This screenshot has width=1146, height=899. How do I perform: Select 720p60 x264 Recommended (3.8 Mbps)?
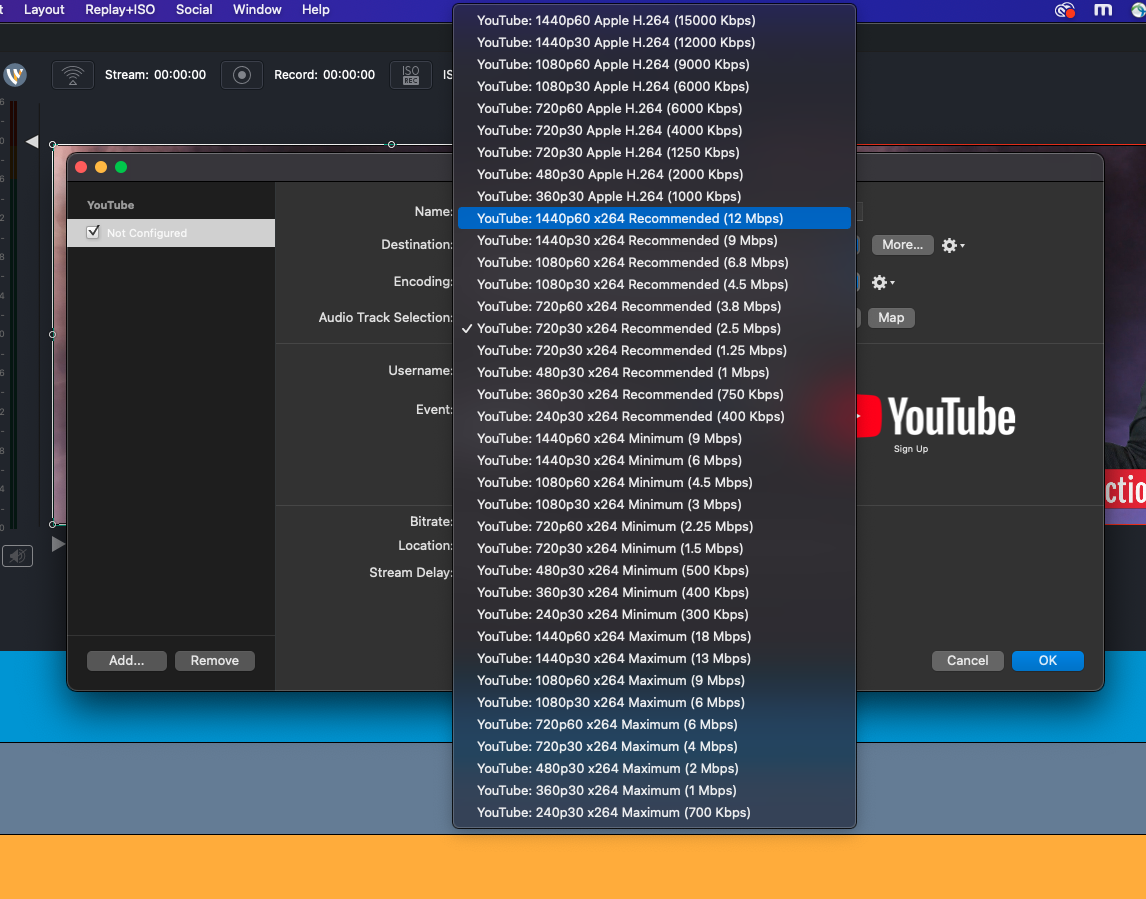click(x=654, y=306)
